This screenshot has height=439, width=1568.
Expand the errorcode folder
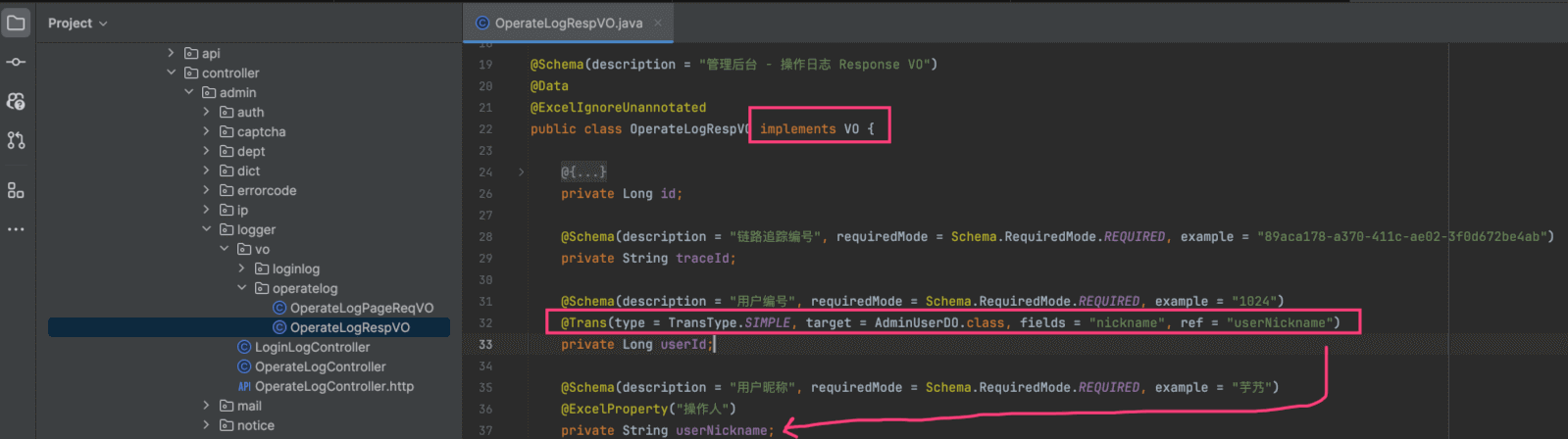206,190
